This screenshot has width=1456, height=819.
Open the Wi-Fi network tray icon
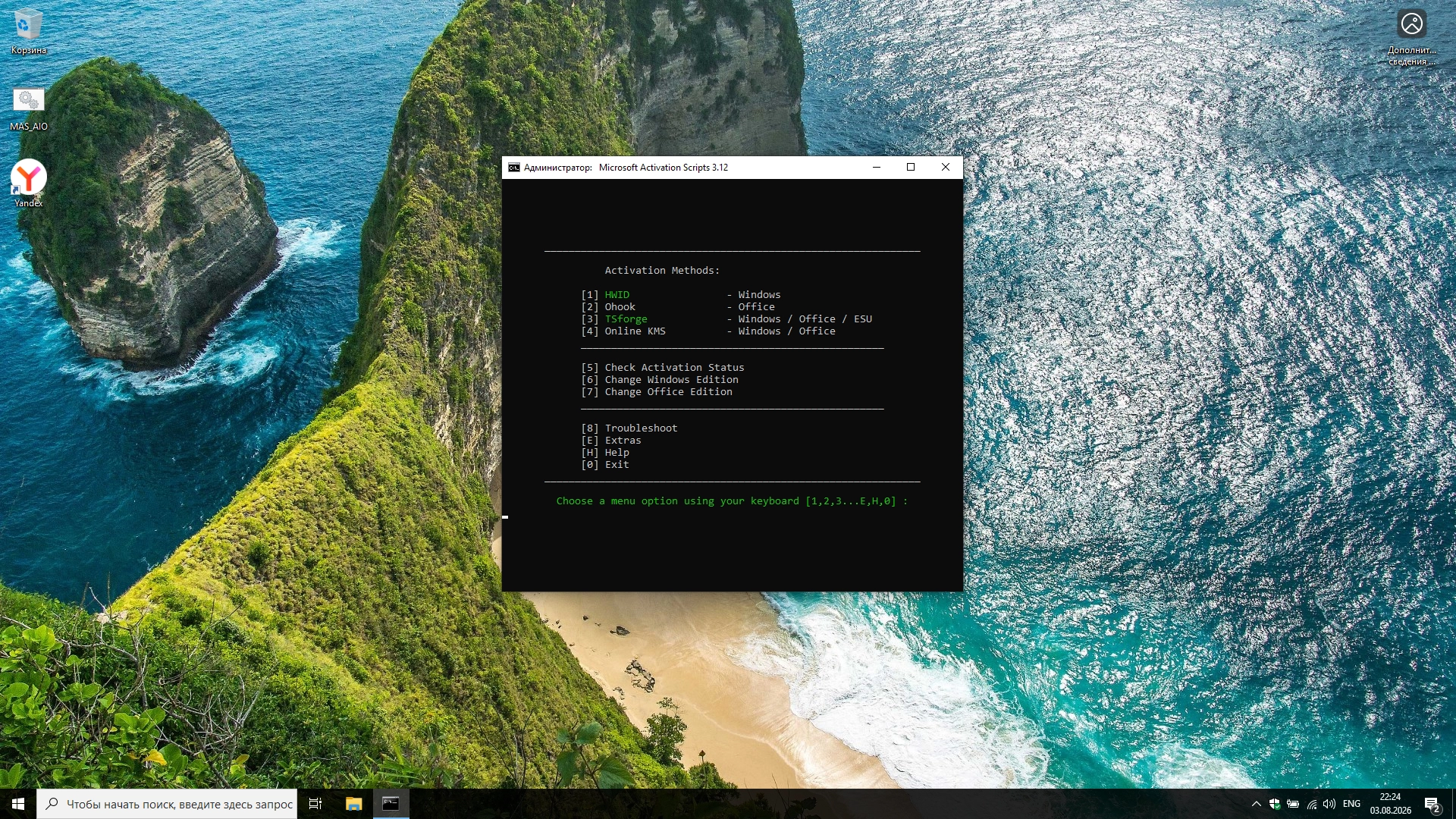pyautogui.click(x=1311, y=804)
